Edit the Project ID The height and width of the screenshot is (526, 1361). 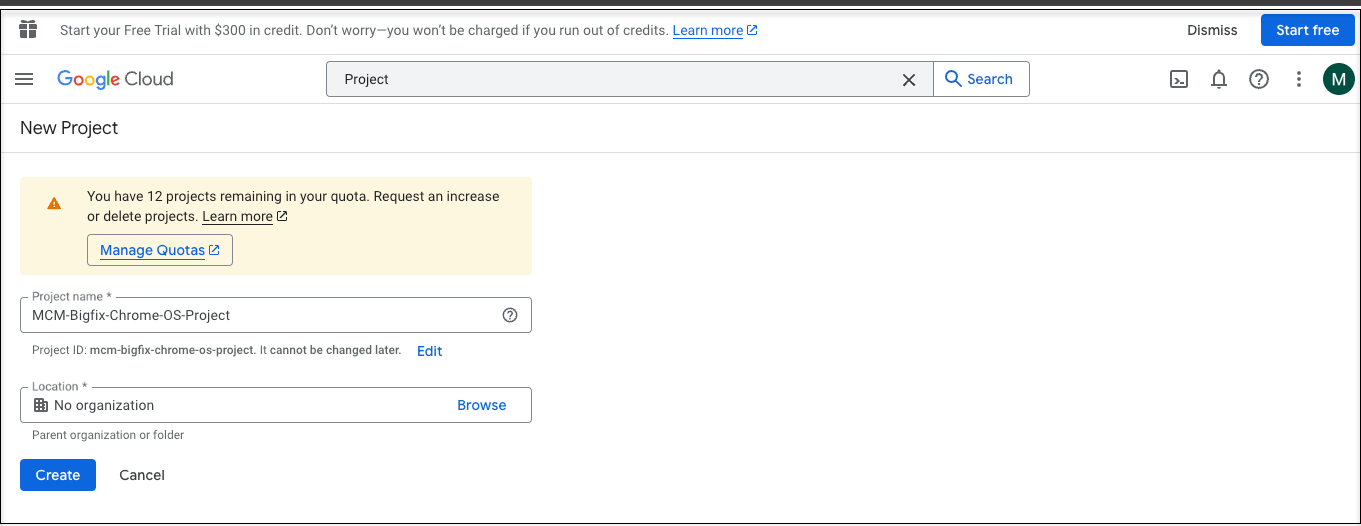[429, 351]
